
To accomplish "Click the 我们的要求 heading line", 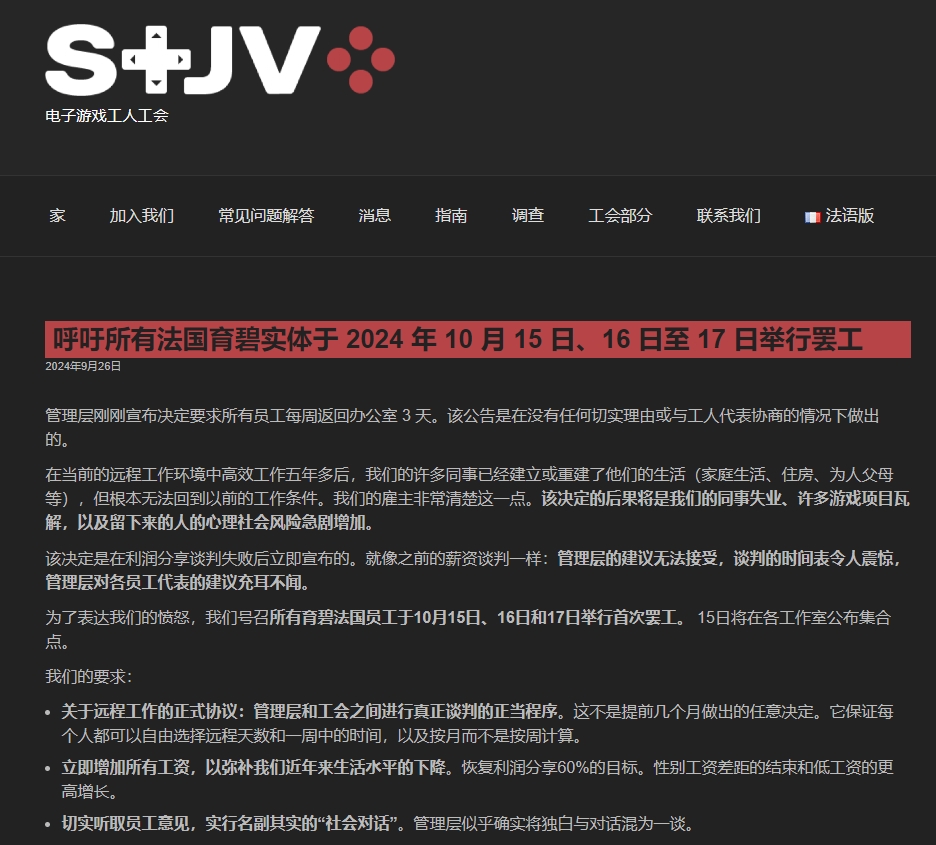I will coord(88,676).
